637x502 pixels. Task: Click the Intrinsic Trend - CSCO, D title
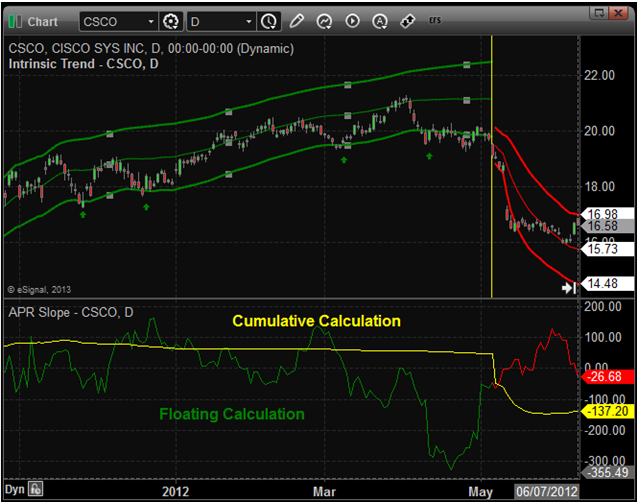tap(83, 64)
